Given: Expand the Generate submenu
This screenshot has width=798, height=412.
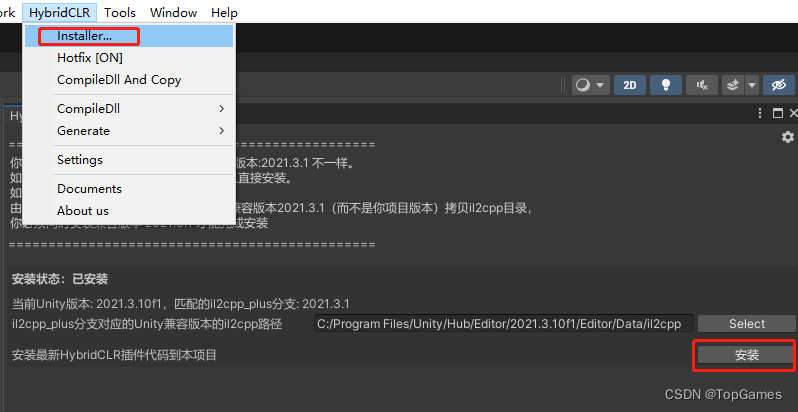Looking at the screenshot, I should [129, 131].
